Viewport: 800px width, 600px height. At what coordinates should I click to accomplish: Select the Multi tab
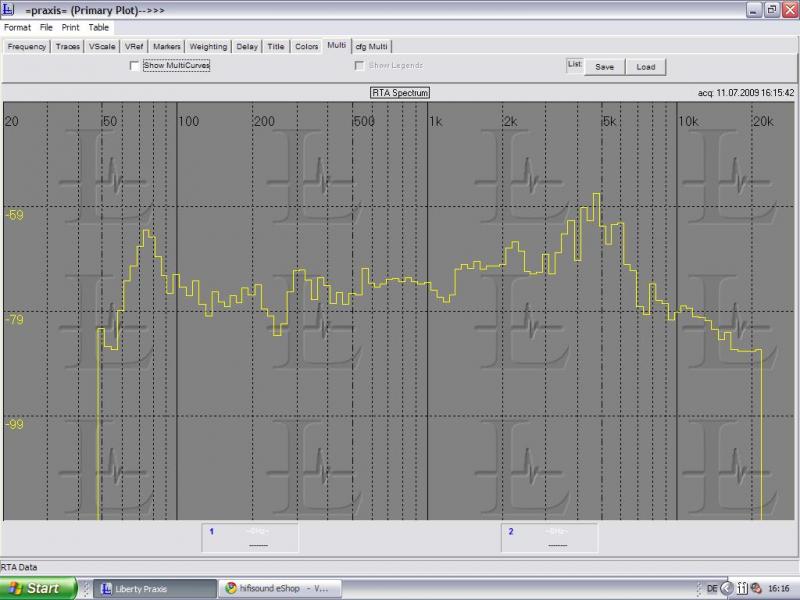coord(337,45)
